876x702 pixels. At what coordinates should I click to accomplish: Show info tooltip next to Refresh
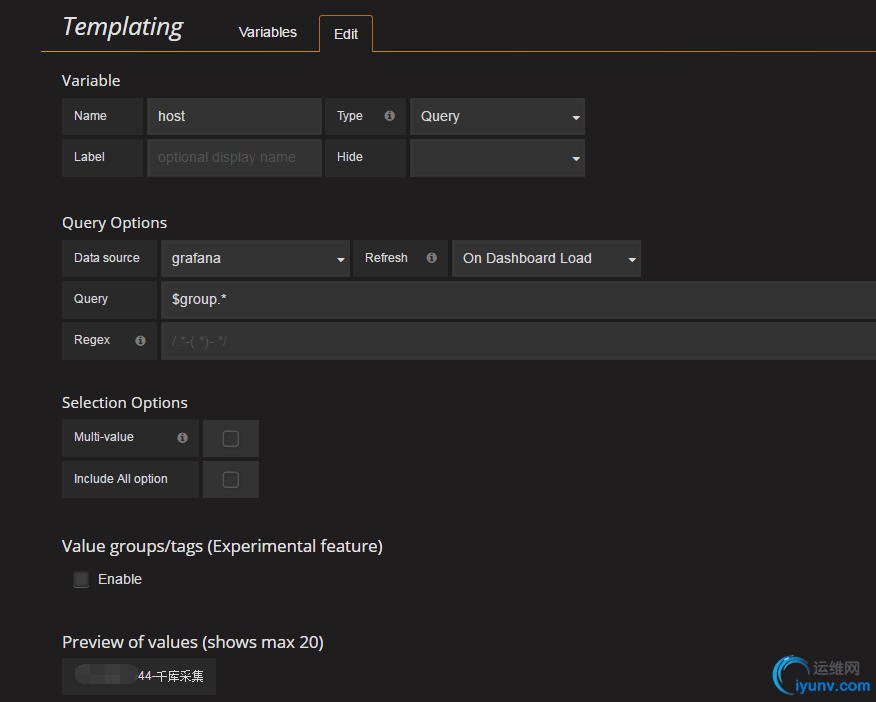click(431, 257)
